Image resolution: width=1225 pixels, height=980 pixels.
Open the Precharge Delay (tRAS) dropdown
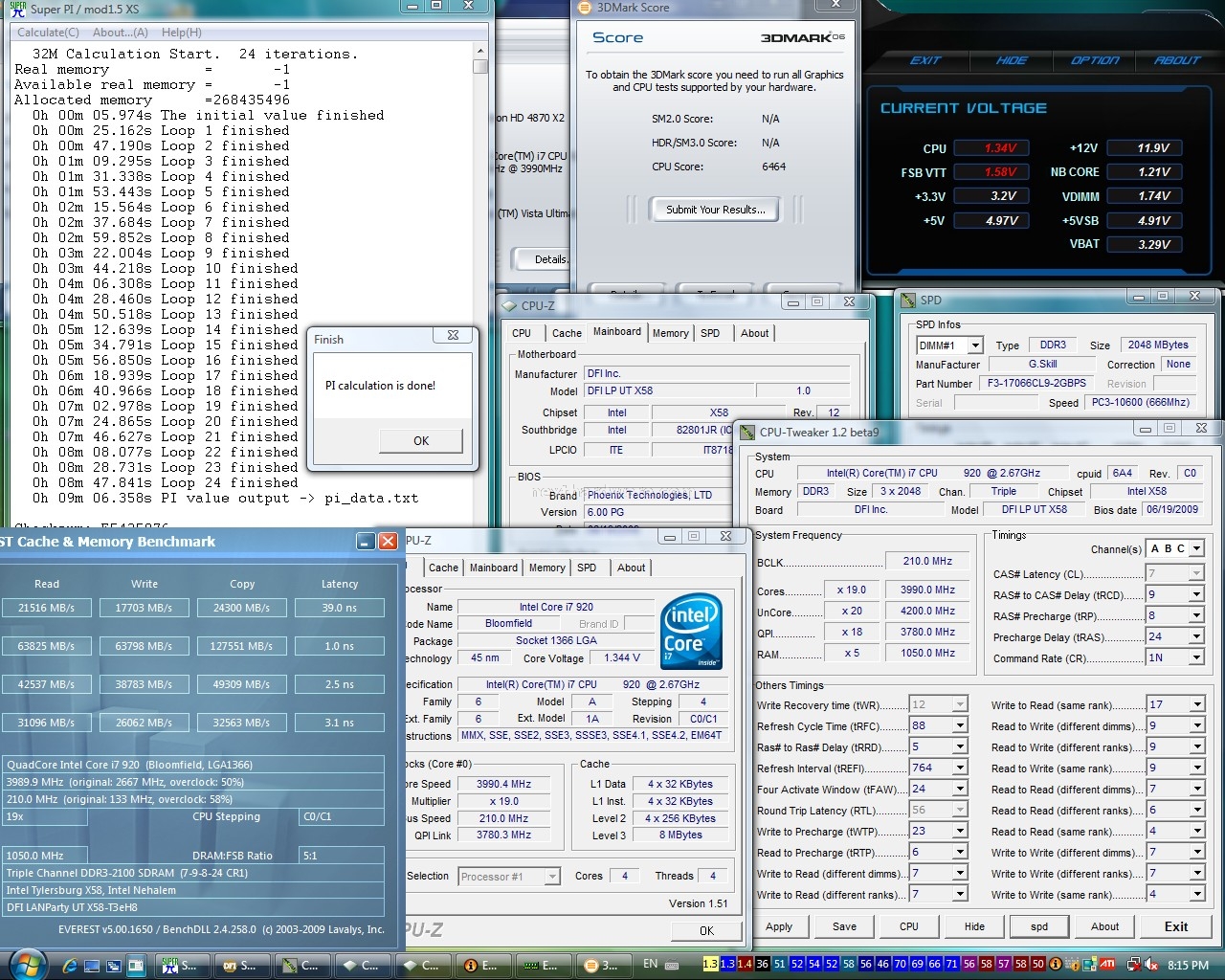coord(1196,637)
